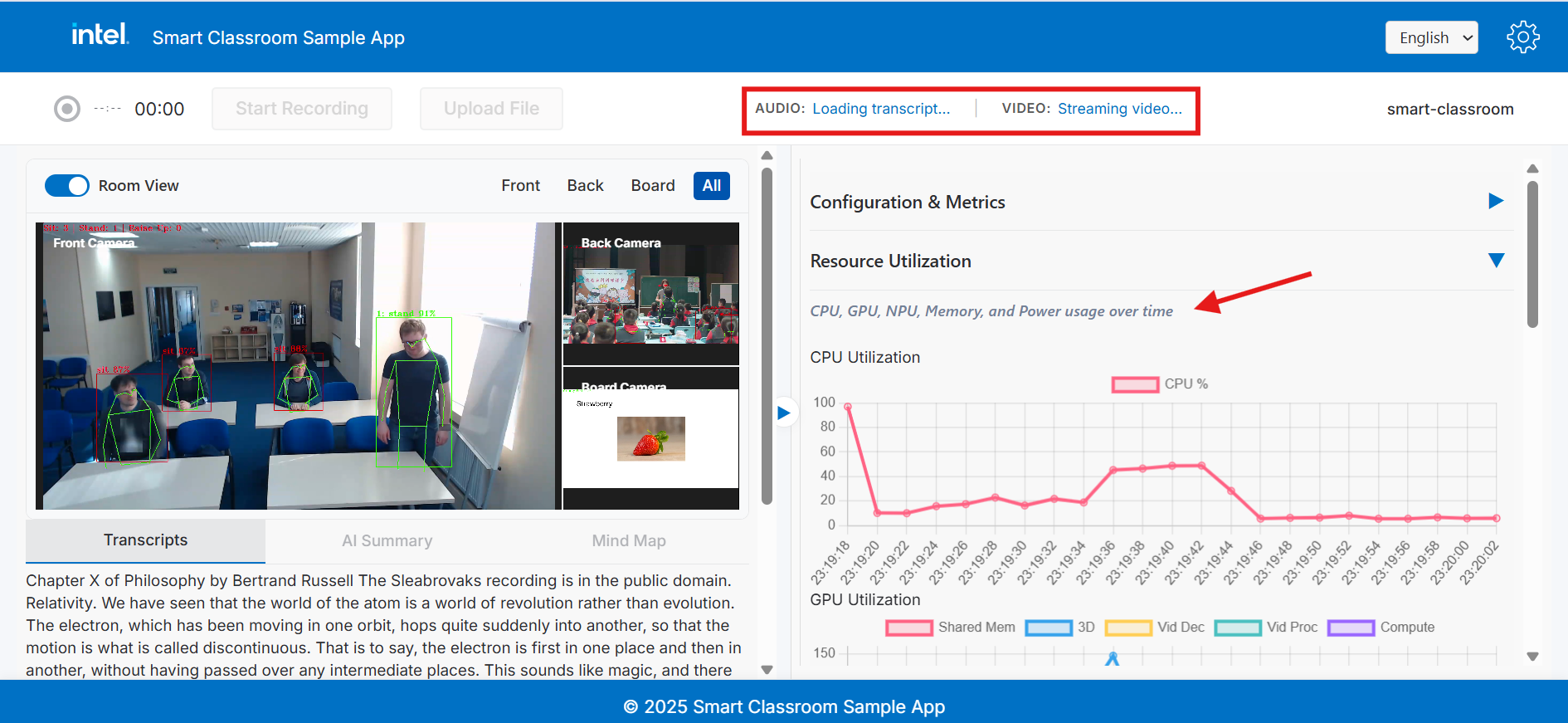Image resolution: width=1568 pixels, height=723 pixels.
Task: Click the Upload File button
Action: coord(491,109)
